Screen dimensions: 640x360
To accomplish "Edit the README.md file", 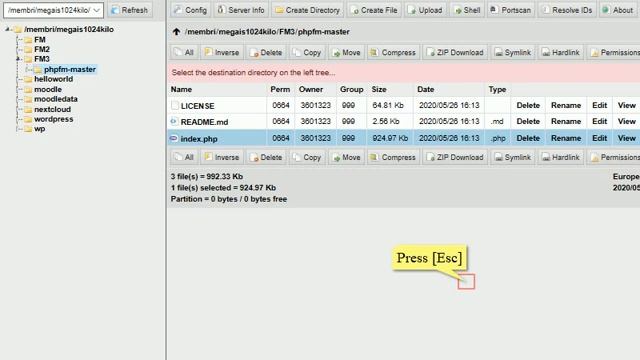I will pyautogui.click(x=599, y=121).
